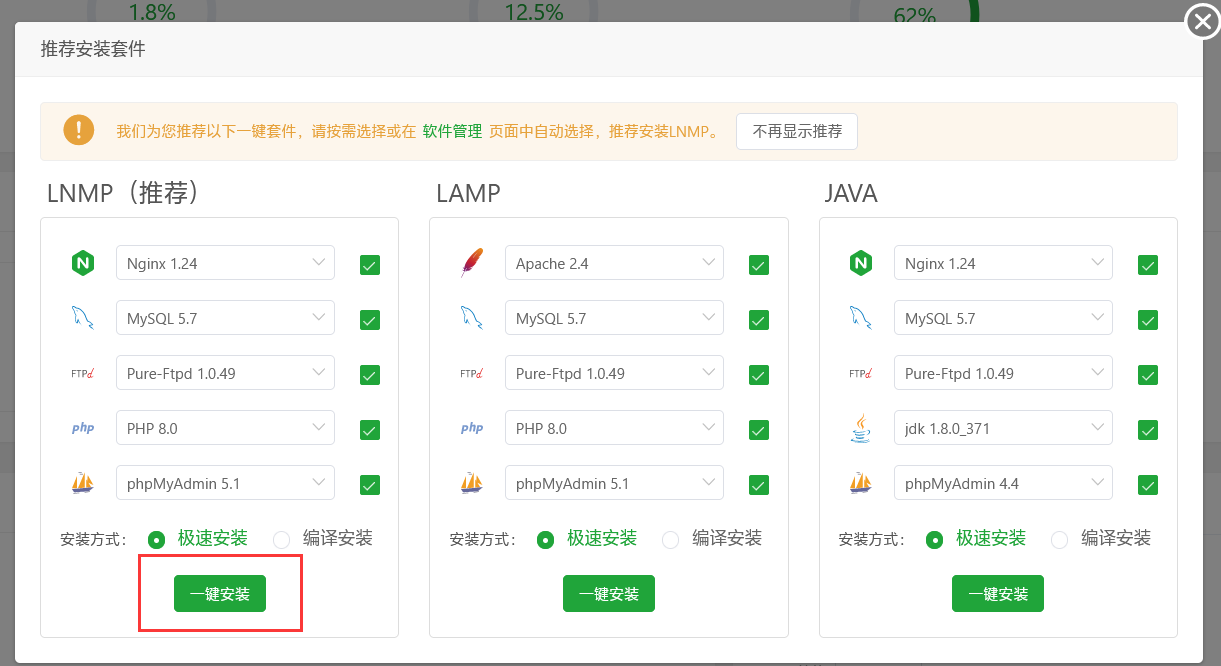Click the phpMyAdmin sailboat icon in LAMP
Image resolution: width=1221 pixels, height=666 pixels.
[x=471, y=483]
